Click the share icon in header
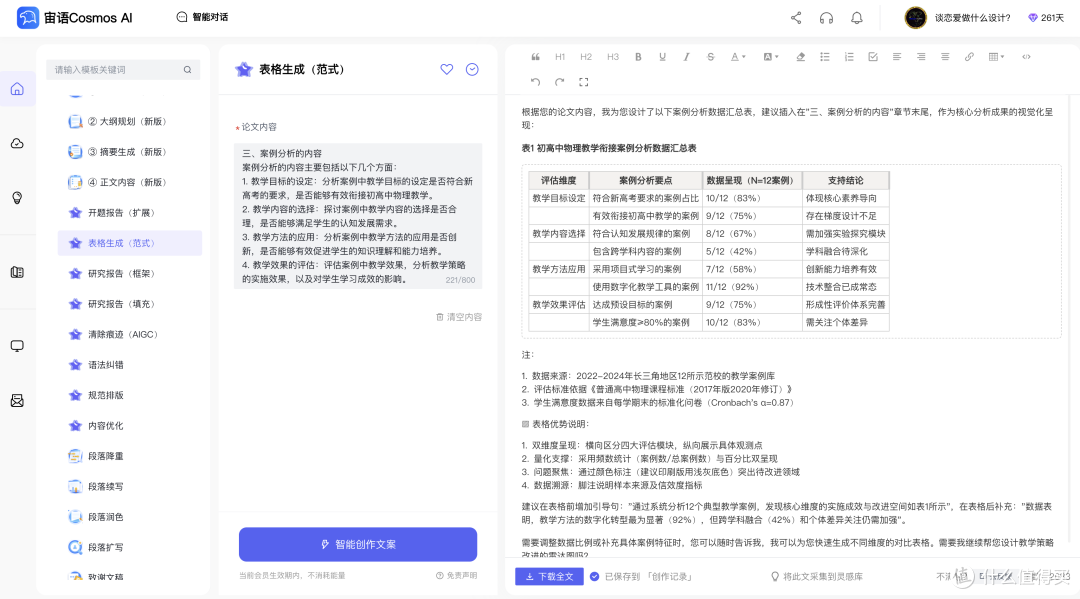This screenshot has height=599, width=1080. tap(796, 18)
